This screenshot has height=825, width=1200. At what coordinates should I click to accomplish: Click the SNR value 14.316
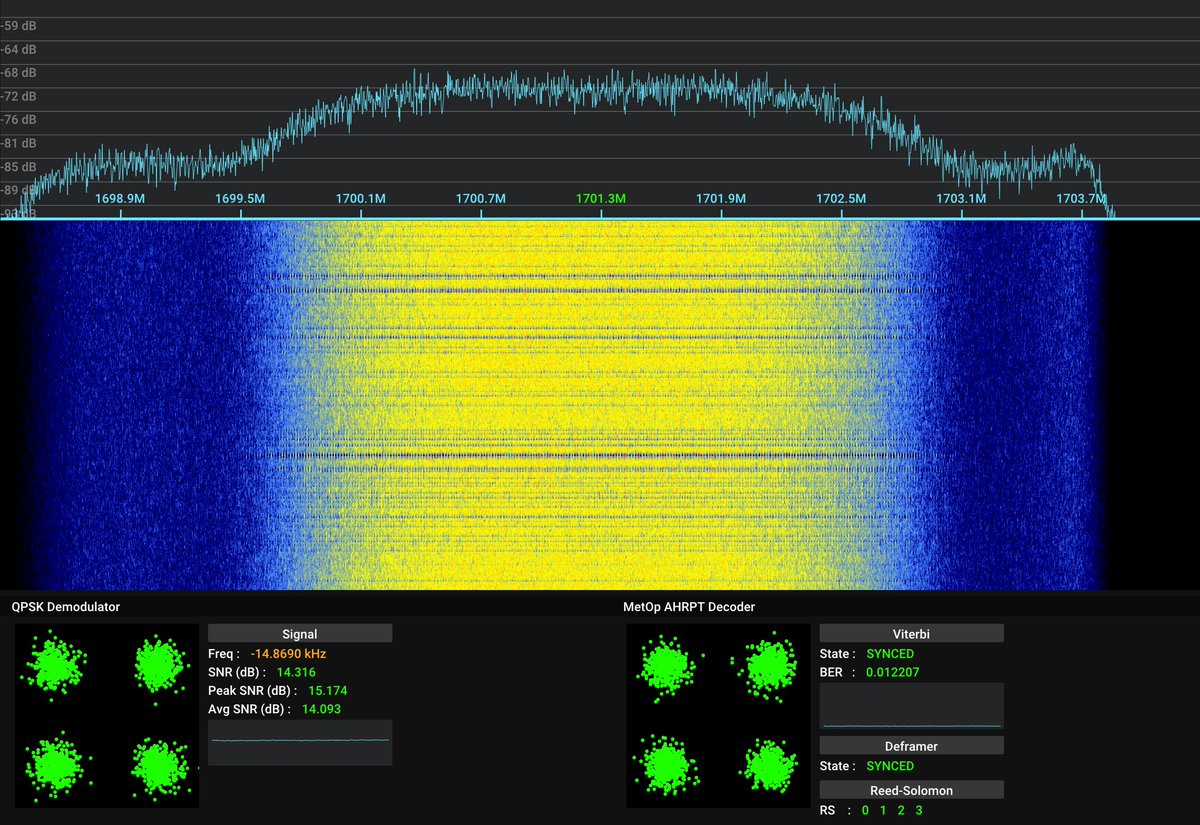(295, 672)
